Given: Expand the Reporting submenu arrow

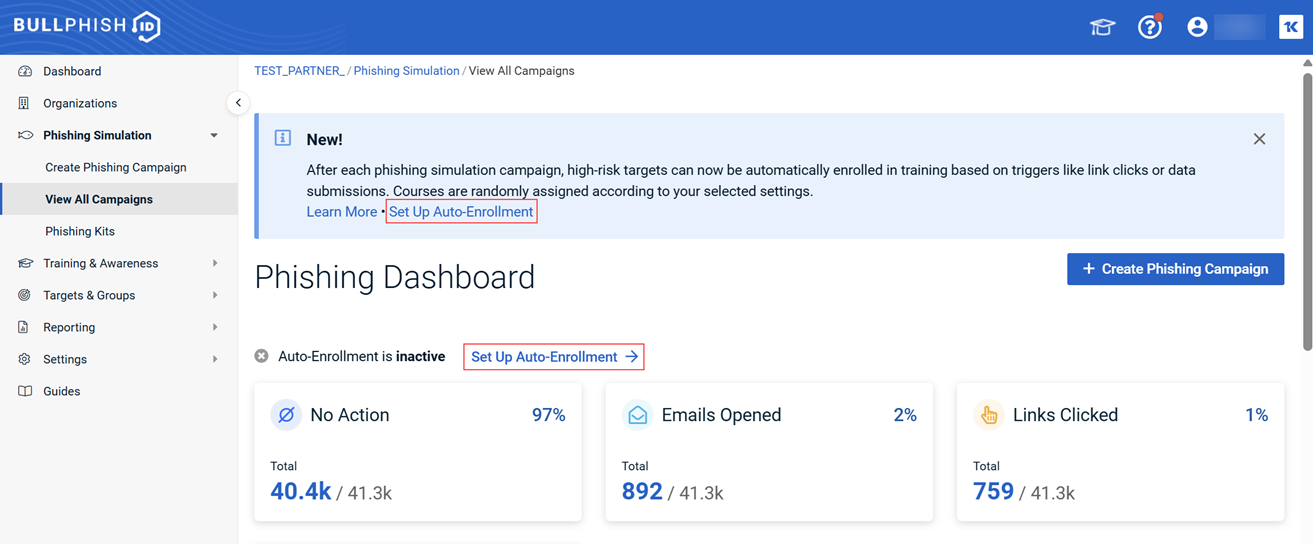Looking at the screenshot, I should coord(214,328).
